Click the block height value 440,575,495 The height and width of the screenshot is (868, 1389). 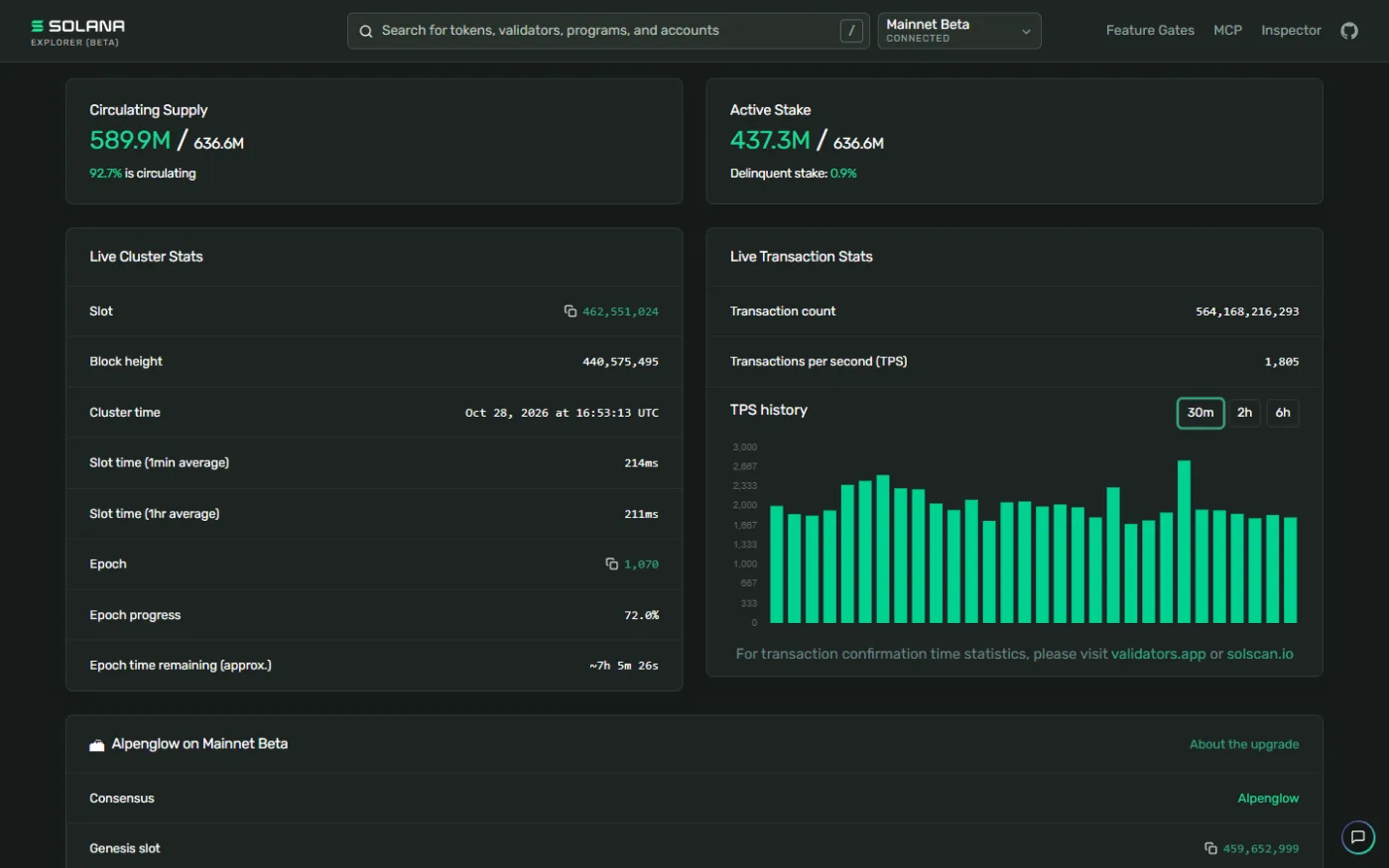[x=620, y=362]
